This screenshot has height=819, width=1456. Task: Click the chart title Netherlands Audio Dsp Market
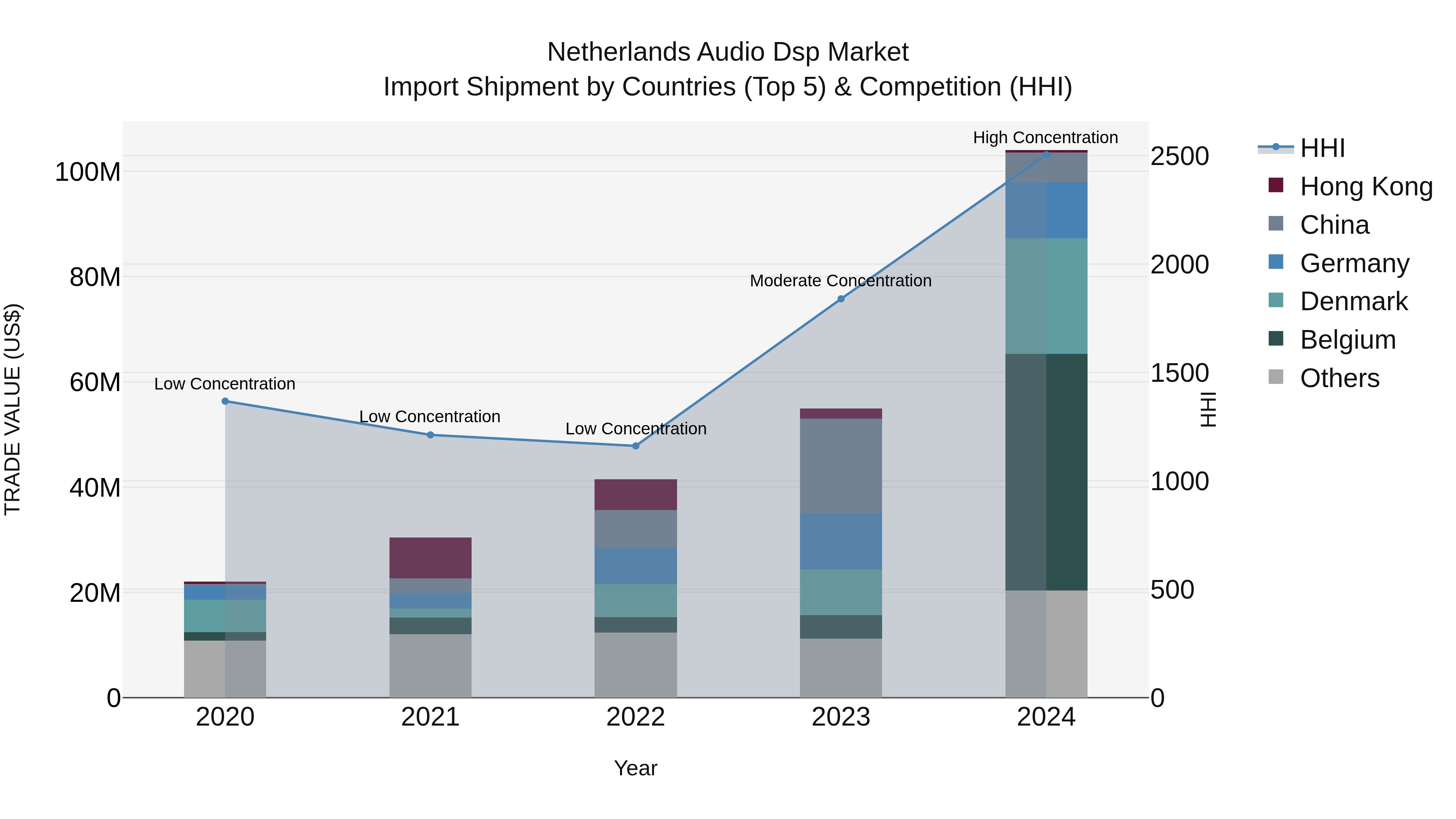pyautogui.click(x=728, y=52)
